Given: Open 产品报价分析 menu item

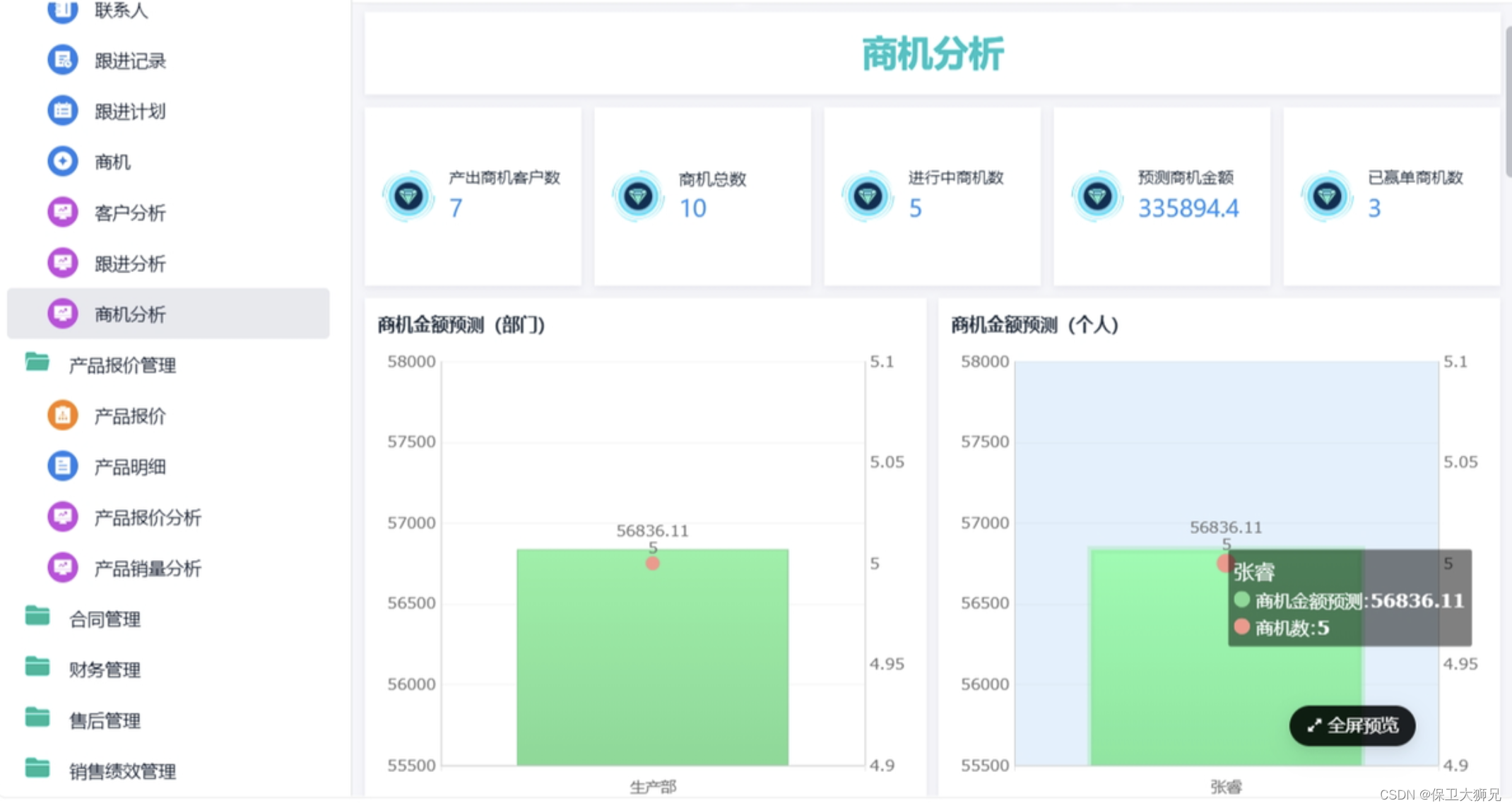Looking at the screenshot, I should click(x=147, y=518).
